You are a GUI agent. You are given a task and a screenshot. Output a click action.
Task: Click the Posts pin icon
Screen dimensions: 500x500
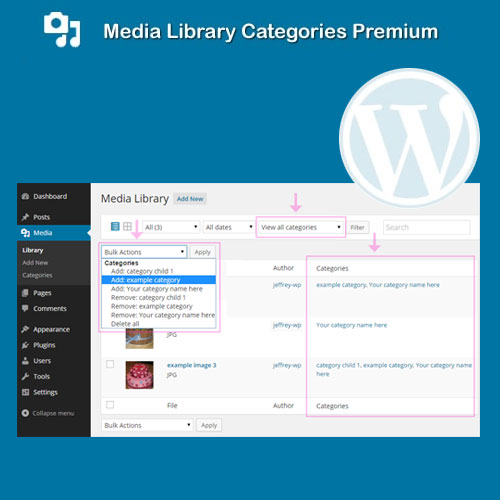(25, 217)
